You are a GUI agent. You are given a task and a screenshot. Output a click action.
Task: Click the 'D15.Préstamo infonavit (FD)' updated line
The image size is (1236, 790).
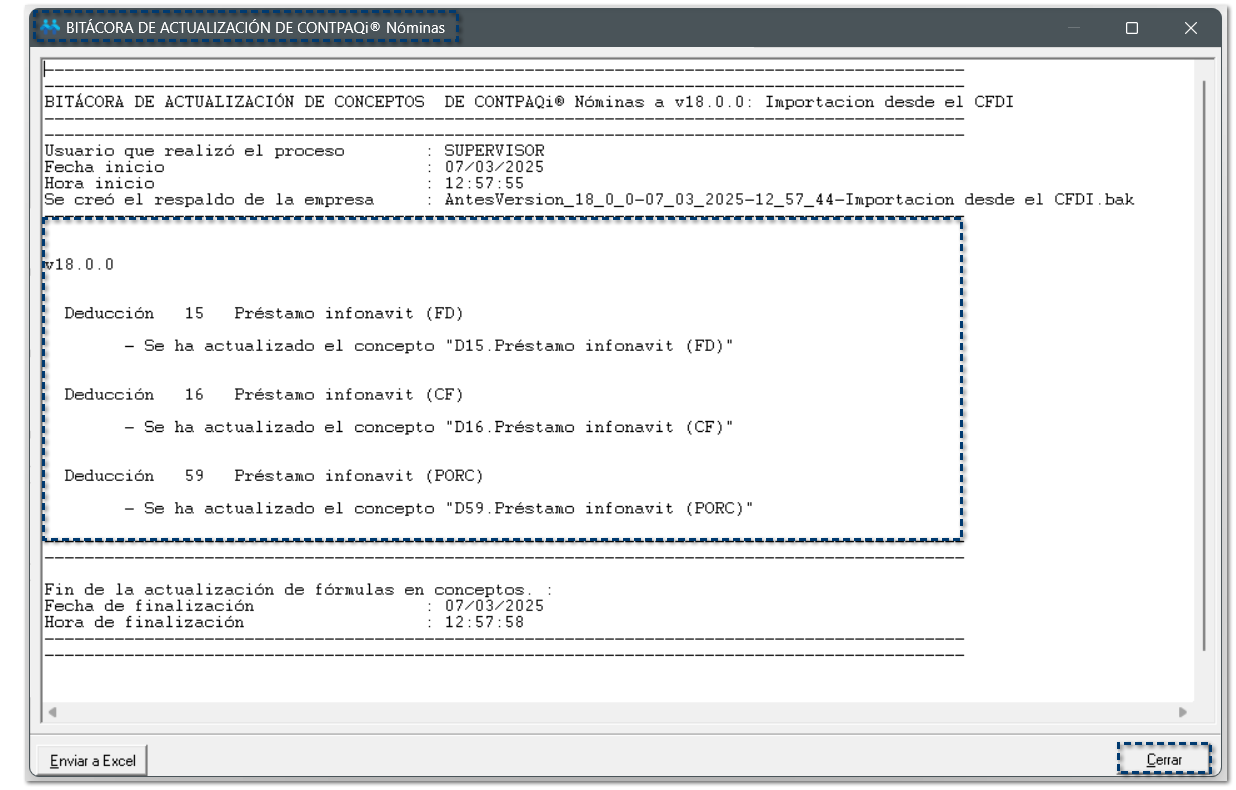pyautogui.click(x=429, y=346)
